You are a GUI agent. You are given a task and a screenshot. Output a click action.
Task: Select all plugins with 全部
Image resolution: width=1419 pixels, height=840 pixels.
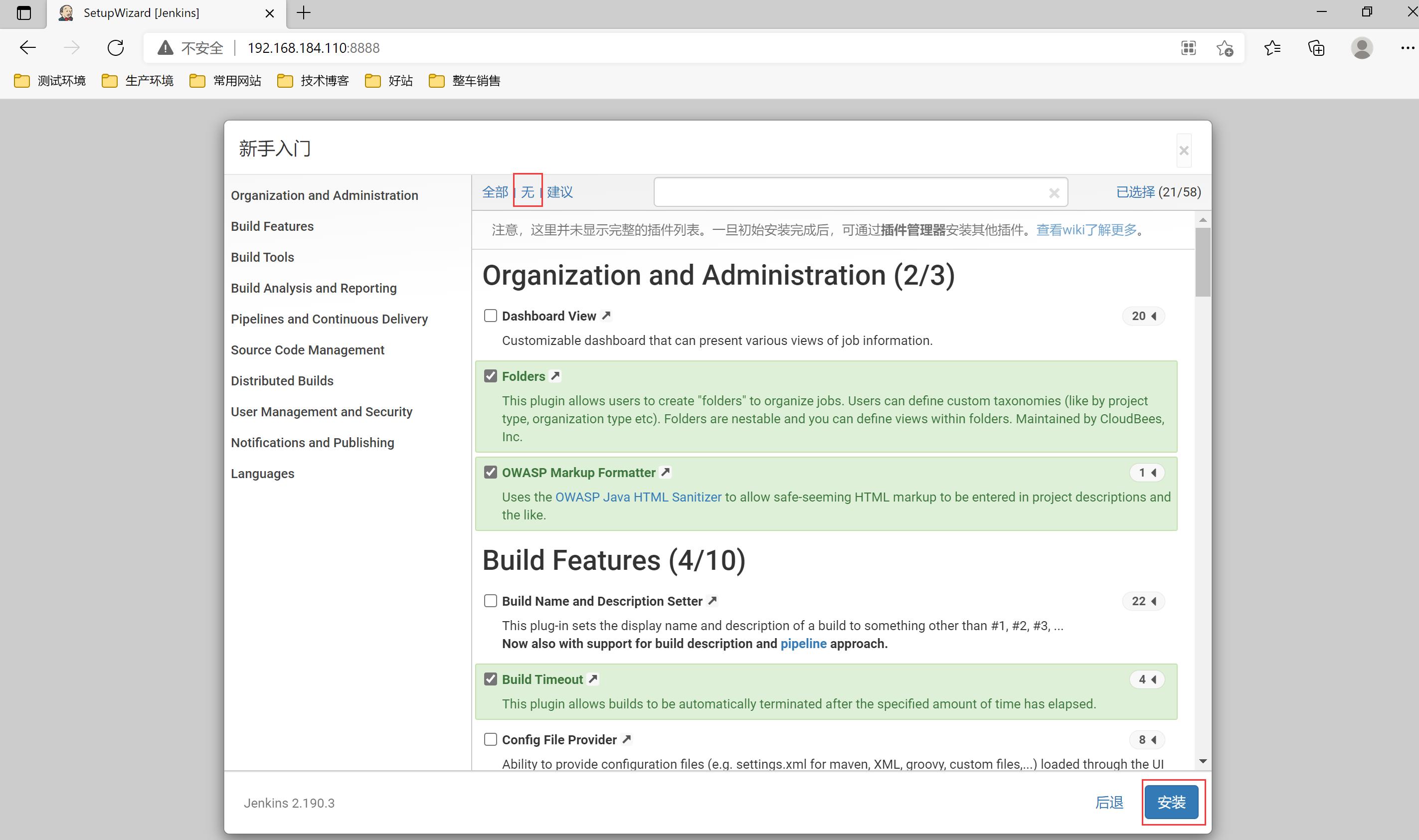pyautogui.click(x=495, y=192)
